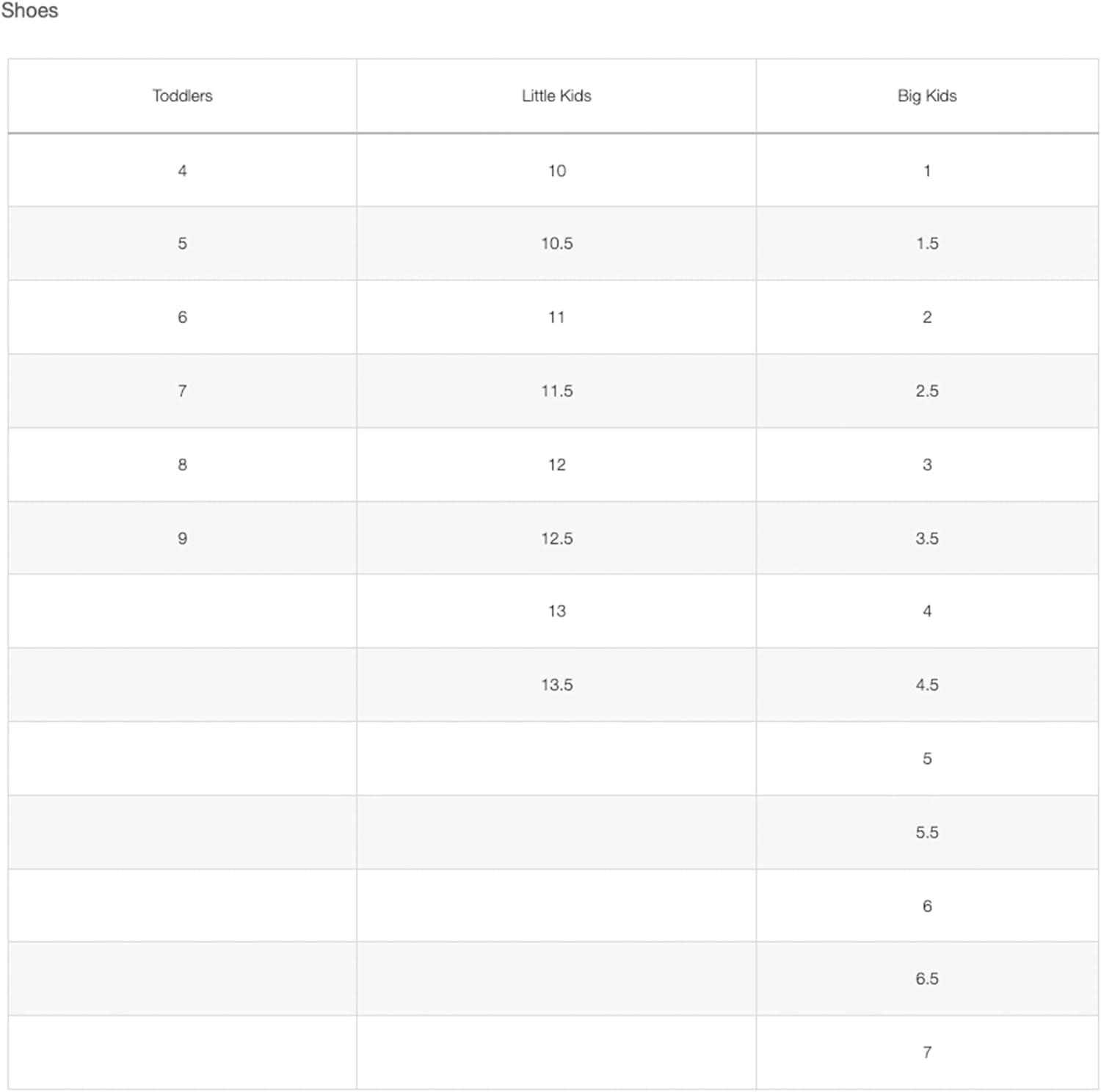Click Big Kids size 5.5
Image resolution: width=1101 pixels, height=1092 pixels.
pyautogui.click(x=927, y=832)
